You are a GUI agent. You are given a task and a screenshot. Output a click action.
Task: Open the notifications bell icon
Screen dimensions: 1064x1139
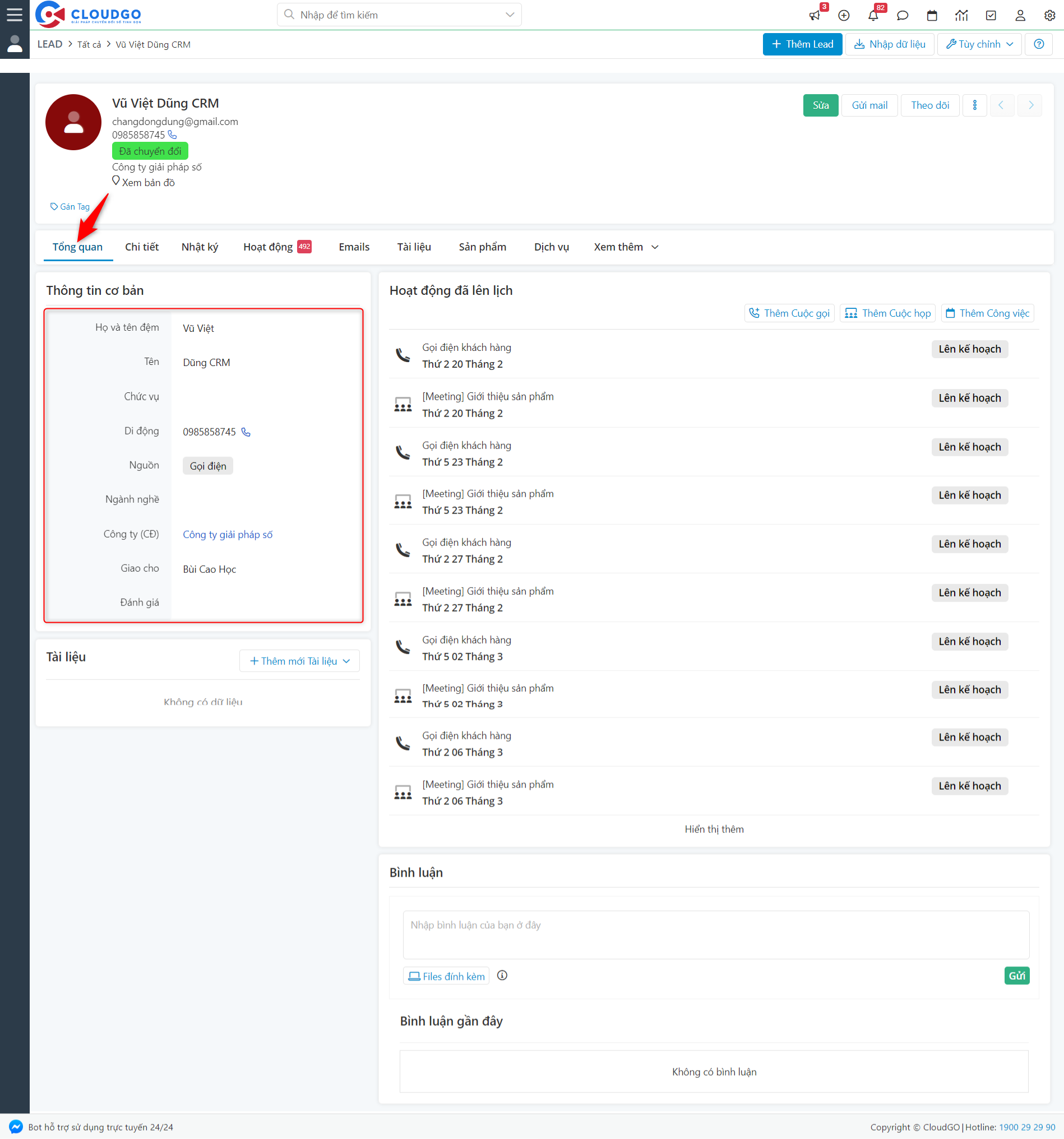(x=873, y=16)
